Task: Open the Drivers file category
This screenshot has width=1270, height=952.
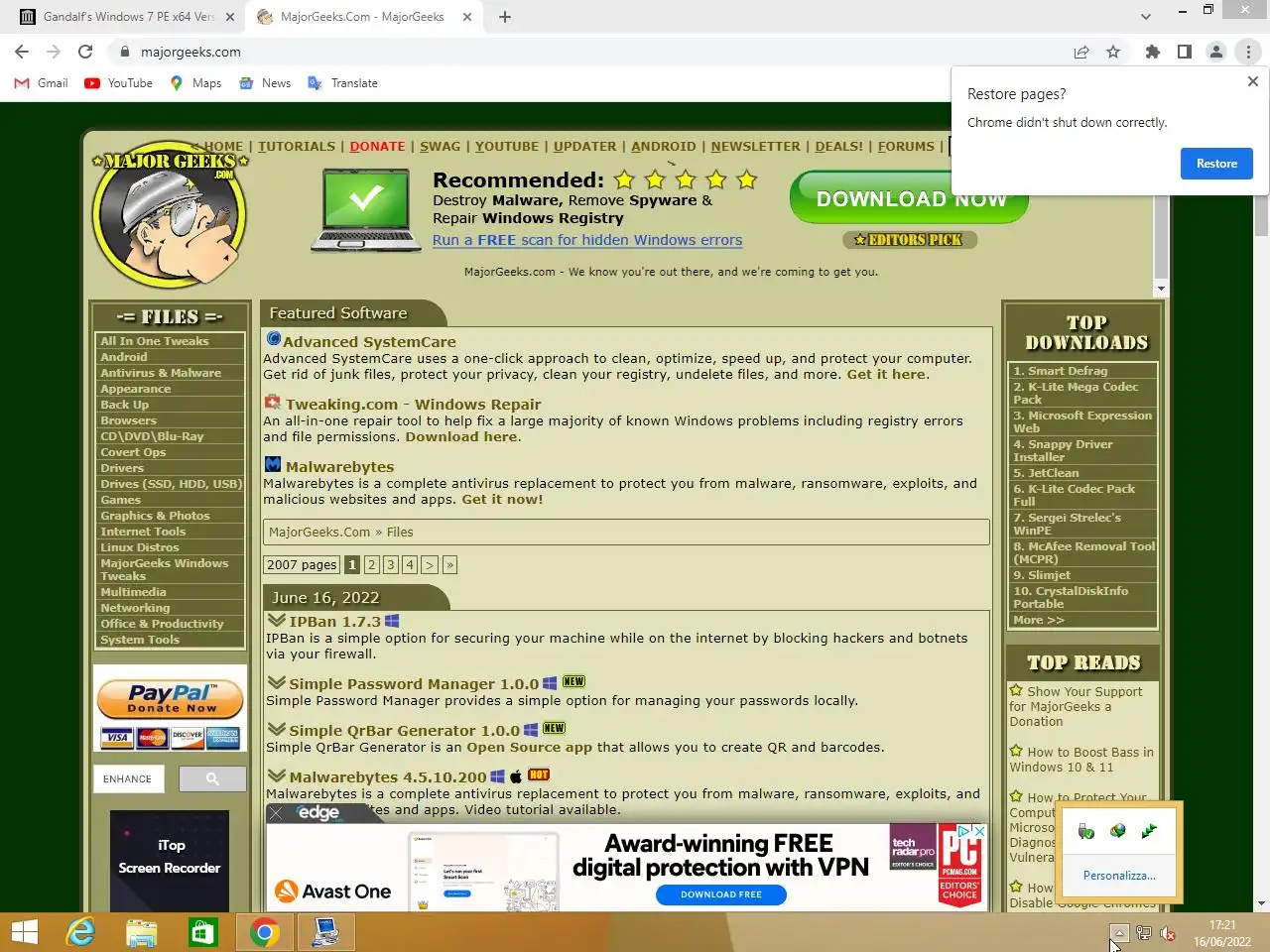Action: [x=122, y=468]
